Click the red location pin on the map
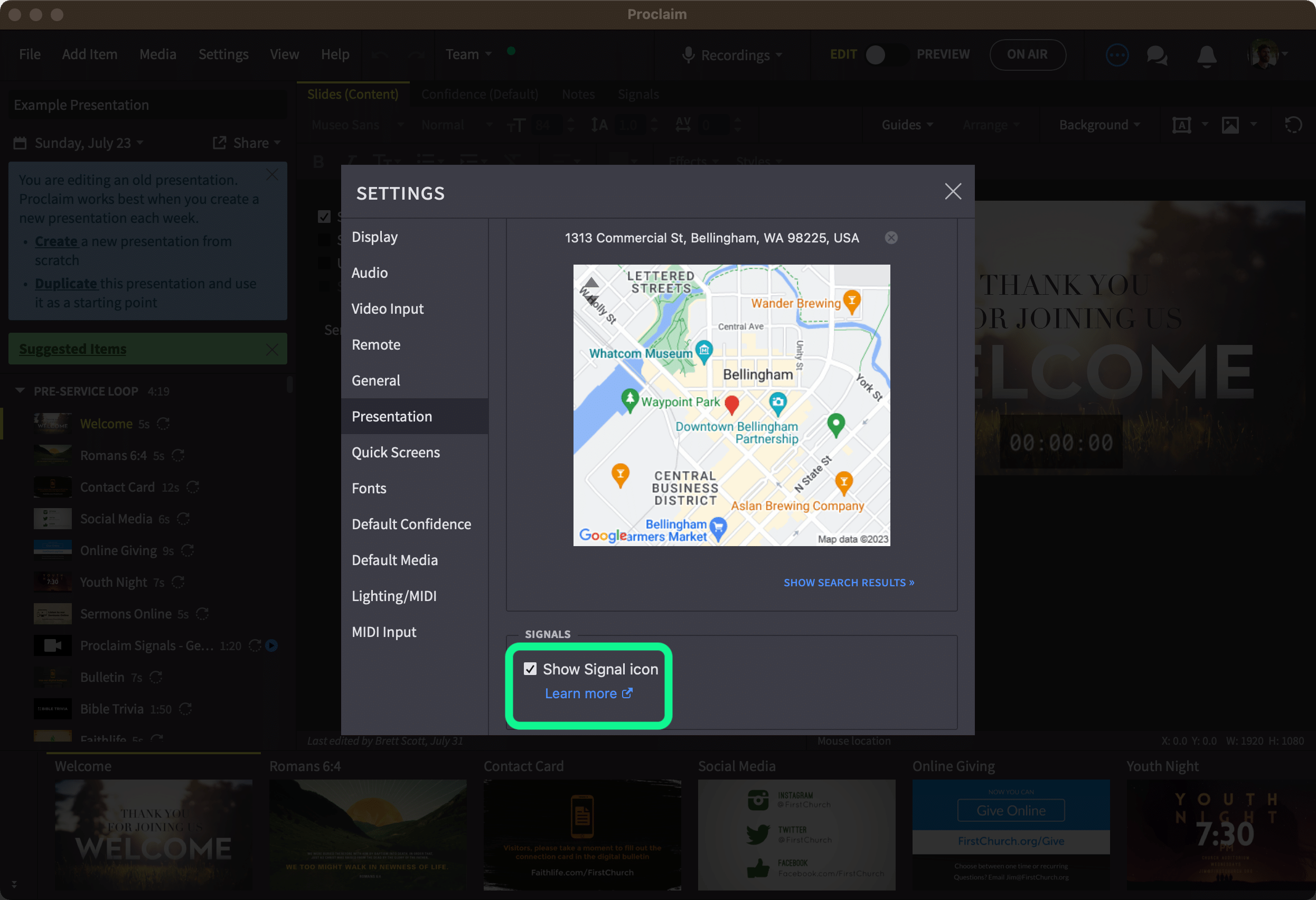Viewport: 1316px width, 900px height. coord(731,405)
